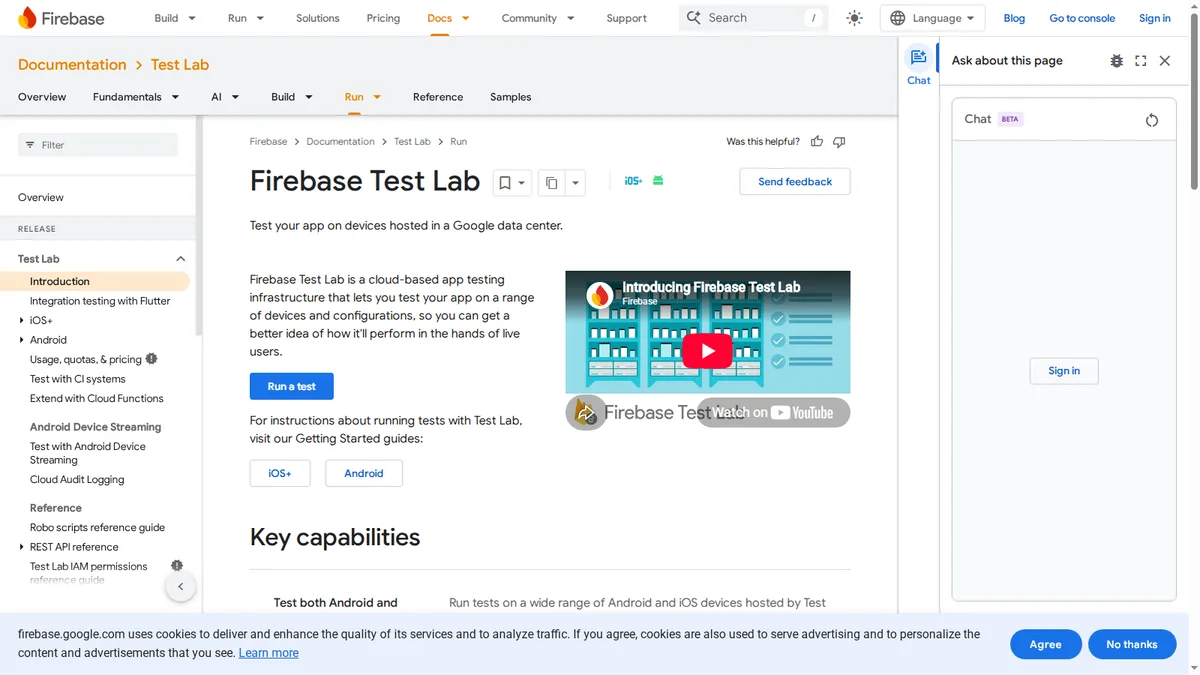Image resolution: width=1200 pixels, height=675 pixels.
Task: Expand the chat panel to fullscreen
Action: (x=1141, y=61)
